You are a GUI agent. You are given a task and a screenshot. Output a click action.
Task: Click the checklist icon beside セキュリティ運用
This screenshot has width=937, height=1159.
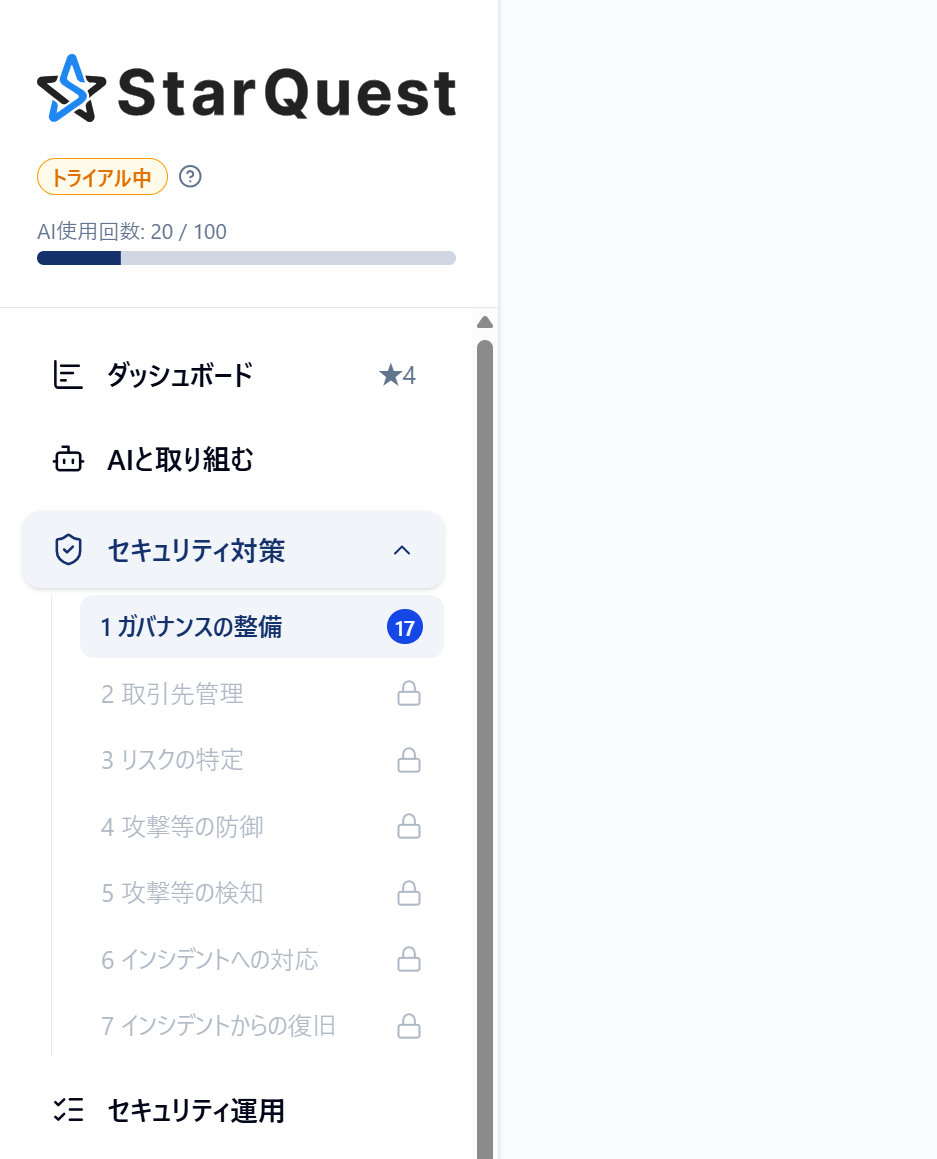[x=68, y=1110]
